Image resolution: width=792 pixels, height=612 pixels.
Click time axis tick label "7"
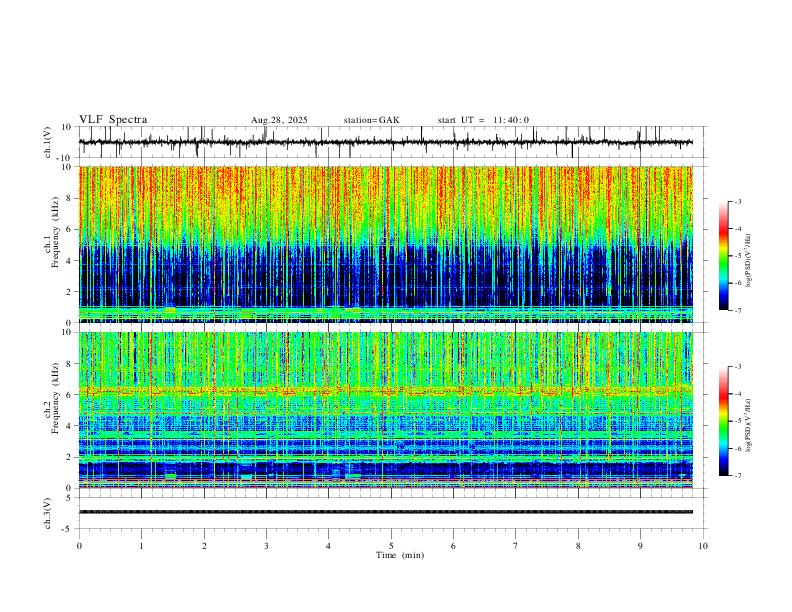pos(516,546)
